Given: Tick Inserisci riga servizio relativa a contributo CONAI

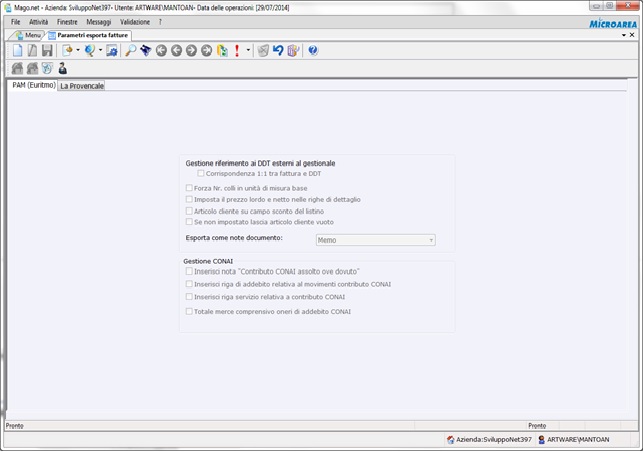Looking at the screenshot, I should point(190,297).
